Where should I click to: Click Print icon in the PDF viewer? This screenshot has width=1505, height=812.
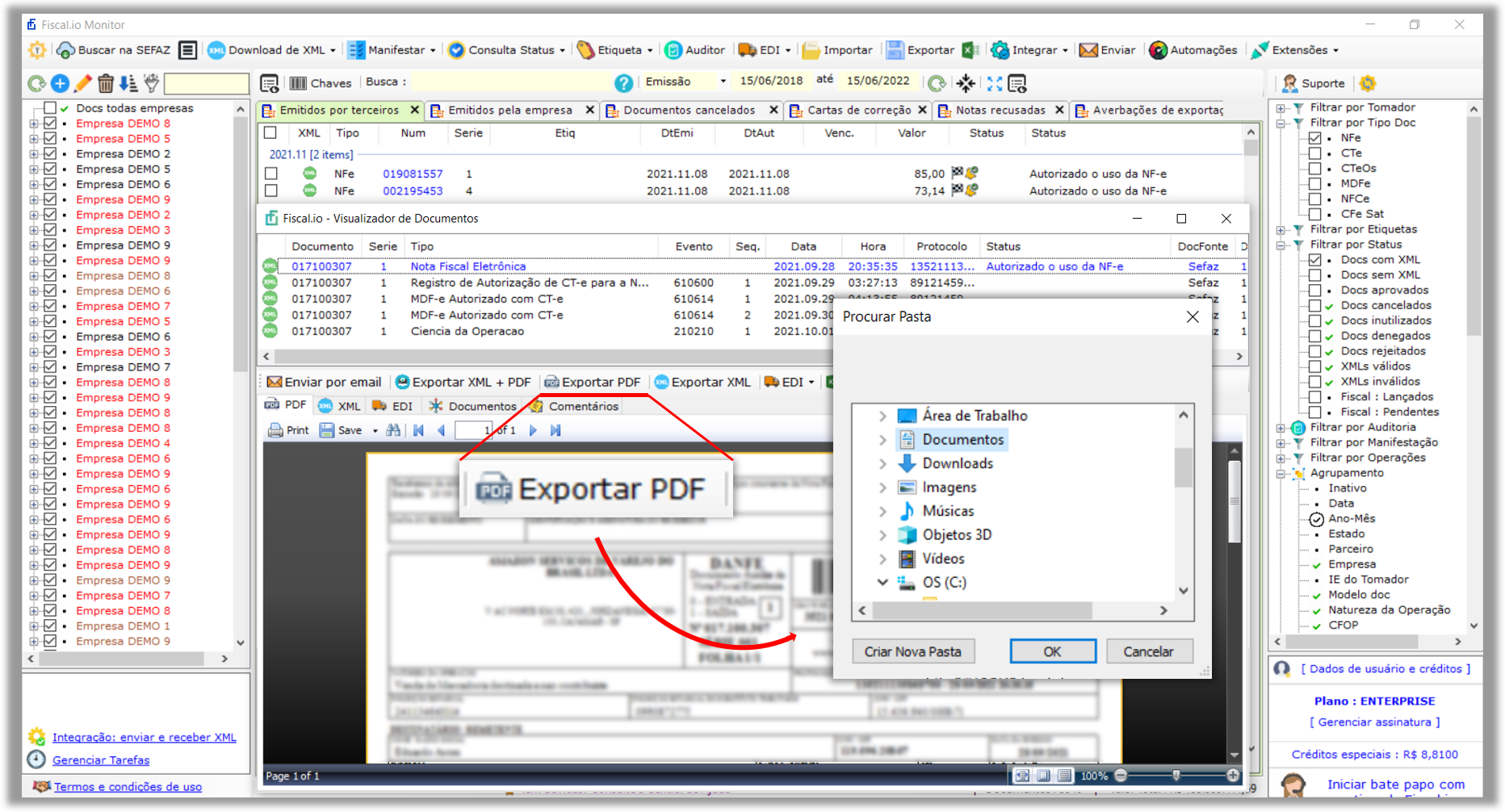point(275,430)
